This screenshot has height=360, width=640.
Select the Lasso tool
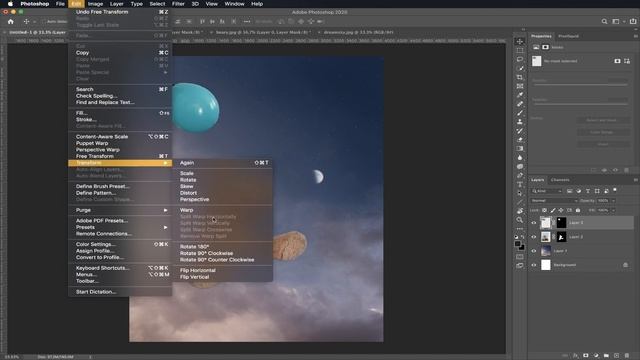520,59
